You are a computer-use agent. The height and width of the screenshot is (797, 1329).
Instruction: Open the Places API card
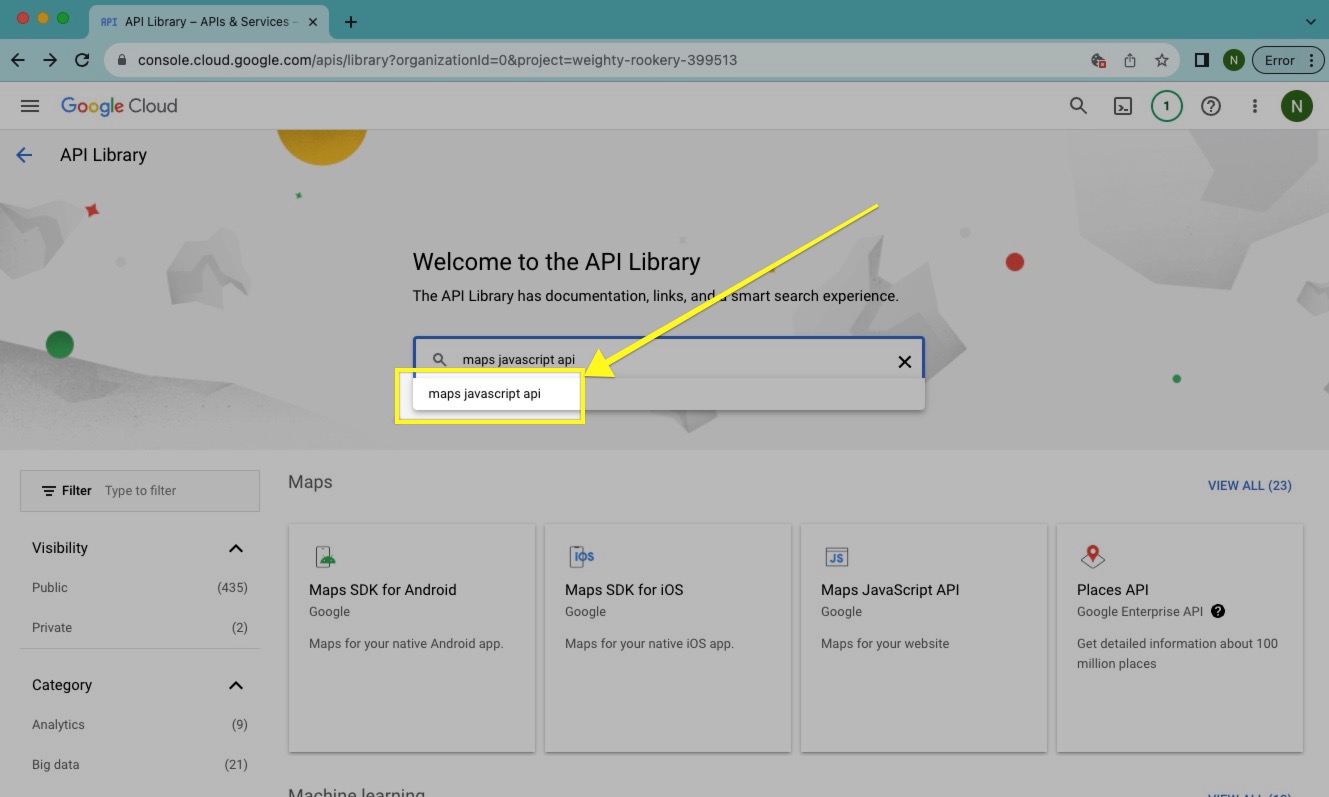coord(1179,638)
